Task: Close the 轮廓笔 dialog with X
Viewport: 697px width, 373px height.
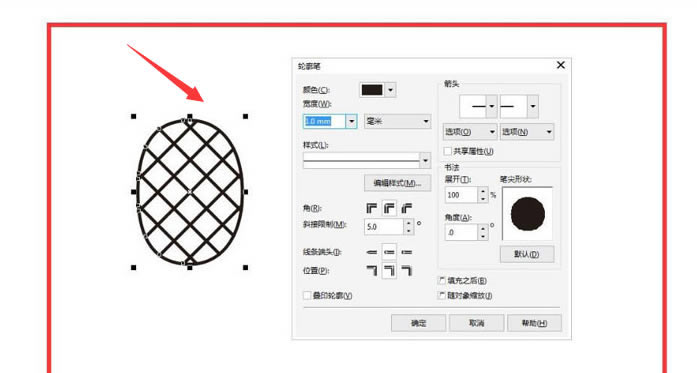Action: (561, 65)
